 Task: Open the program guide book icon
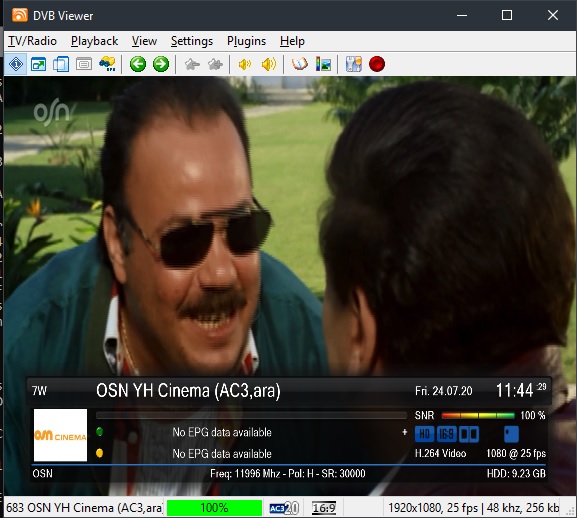coord(300,64)
